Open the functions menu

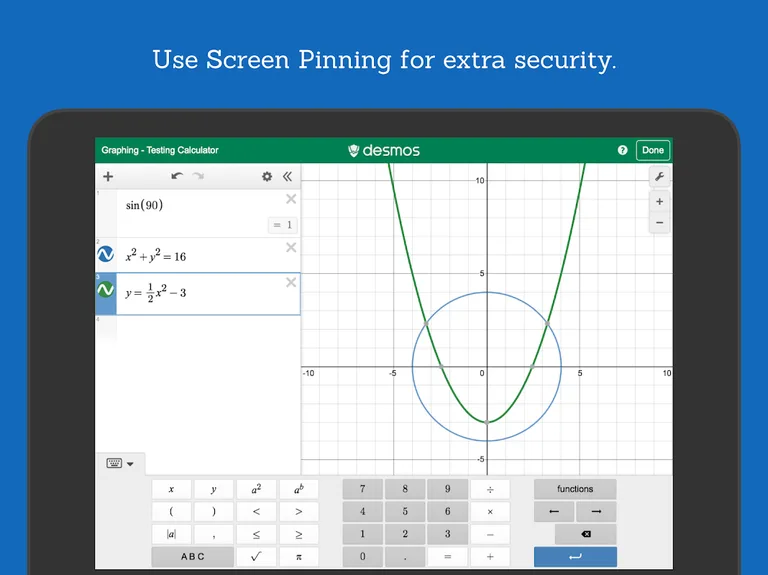(575, 489)
